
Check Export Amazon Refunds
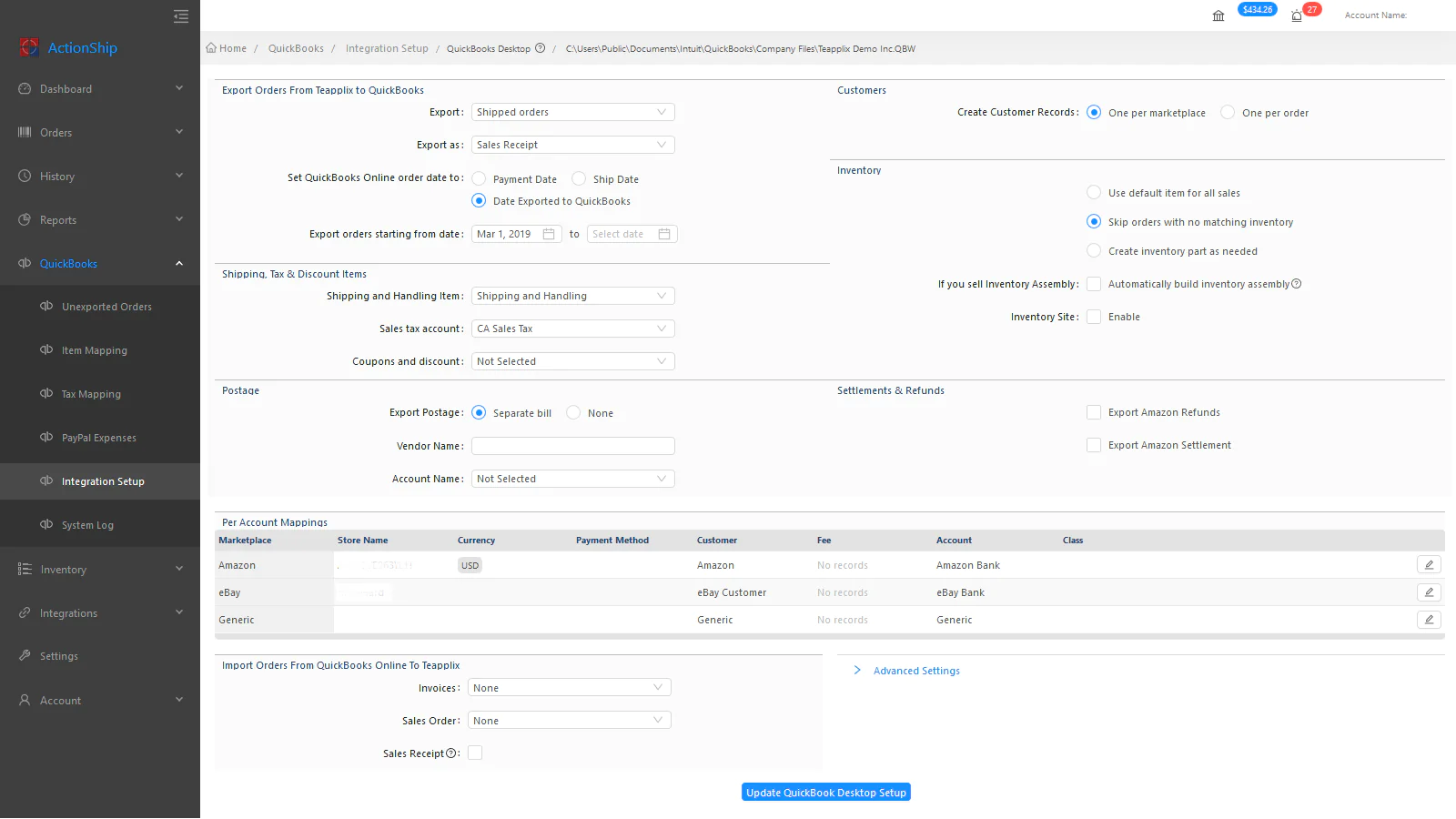1094,412
